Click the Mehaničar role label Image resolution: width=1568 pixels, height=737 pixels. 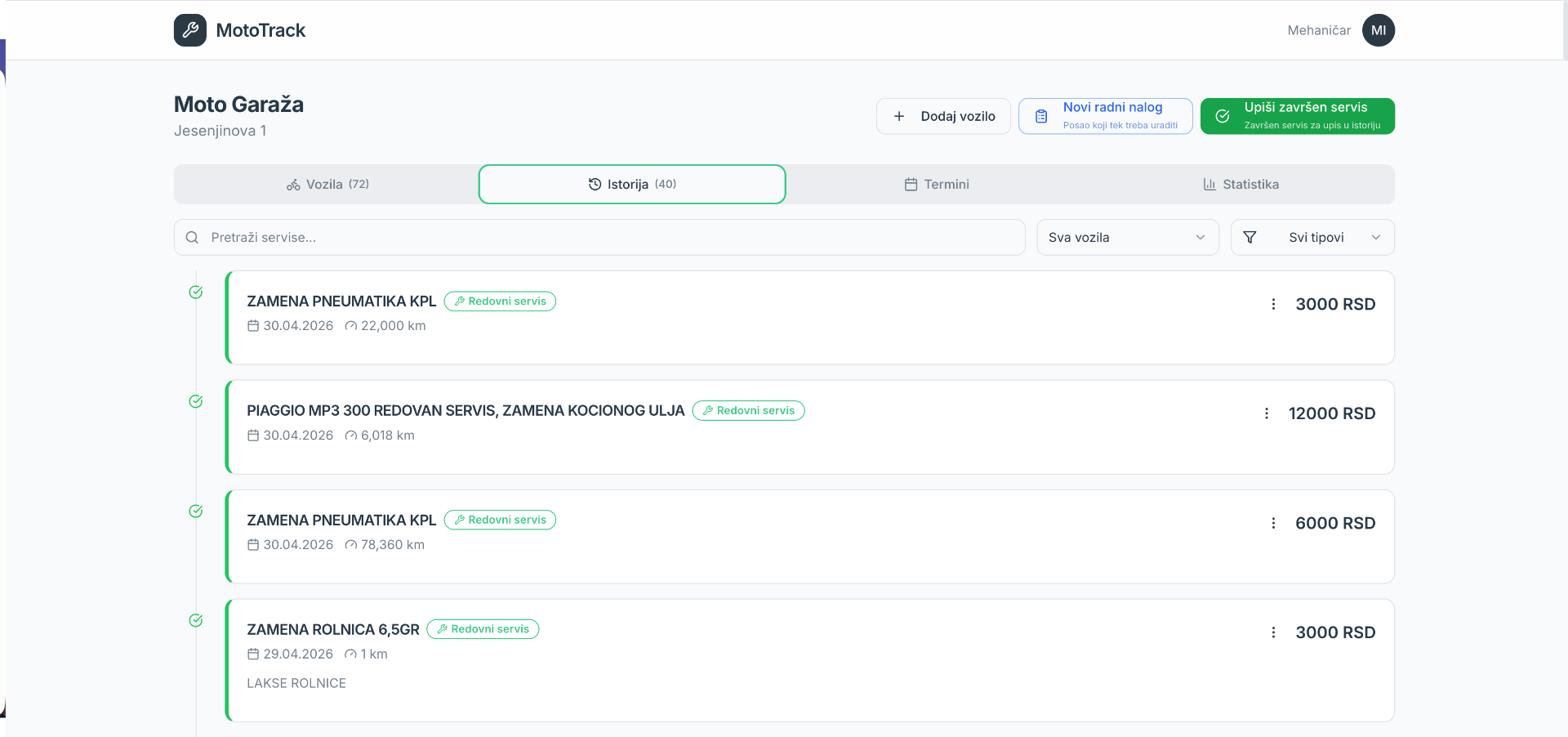tap(1319, 30)
